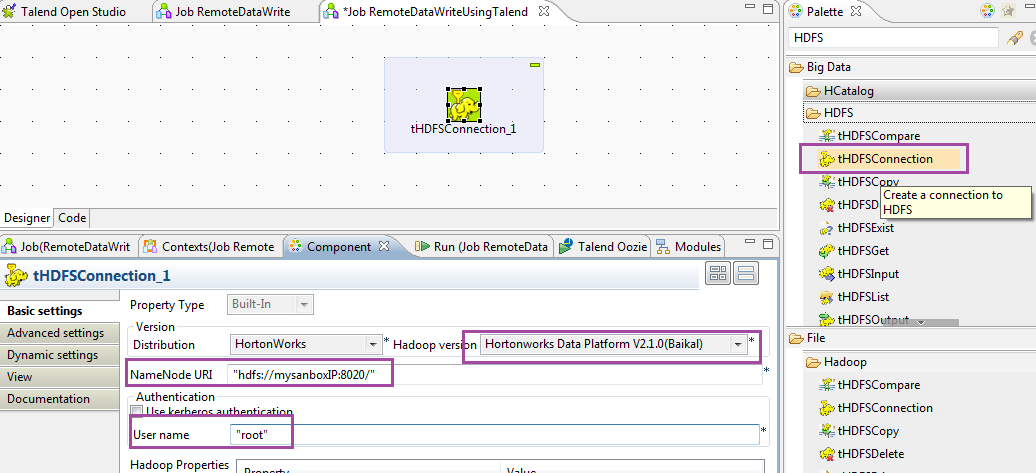Viewport: 1036px width, 473px height.
Task: Click the palette color settings icon
Action: (986, 11)
